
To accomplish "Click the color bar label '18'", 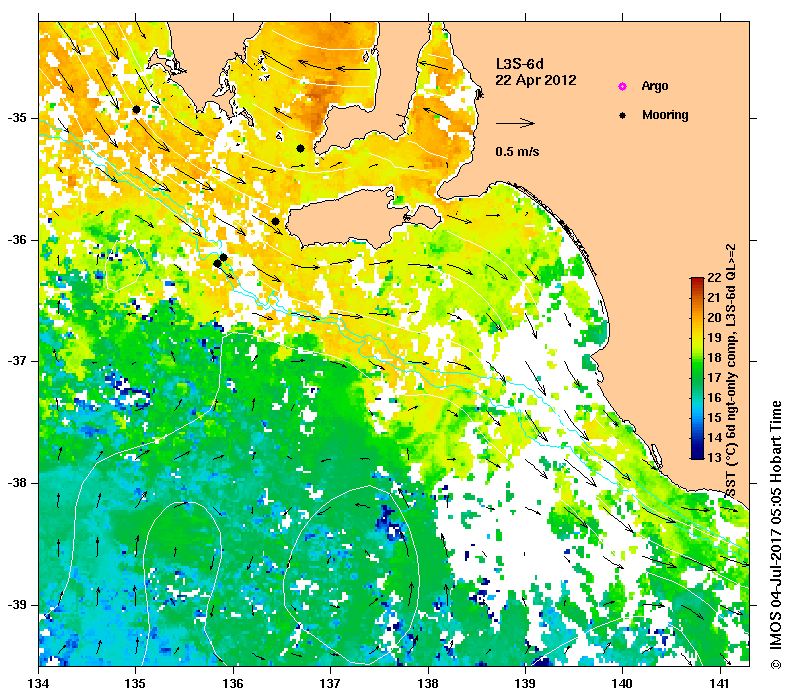I will click(x=714, y=358).
